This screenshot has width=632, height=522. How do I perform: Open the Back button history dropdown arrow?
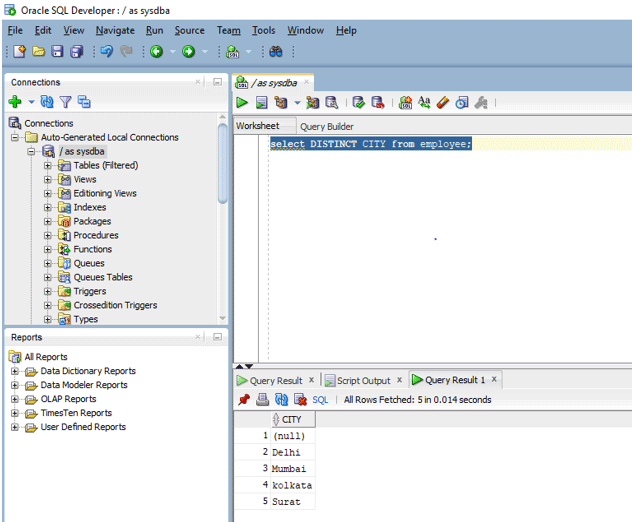(x=173, y=52)
